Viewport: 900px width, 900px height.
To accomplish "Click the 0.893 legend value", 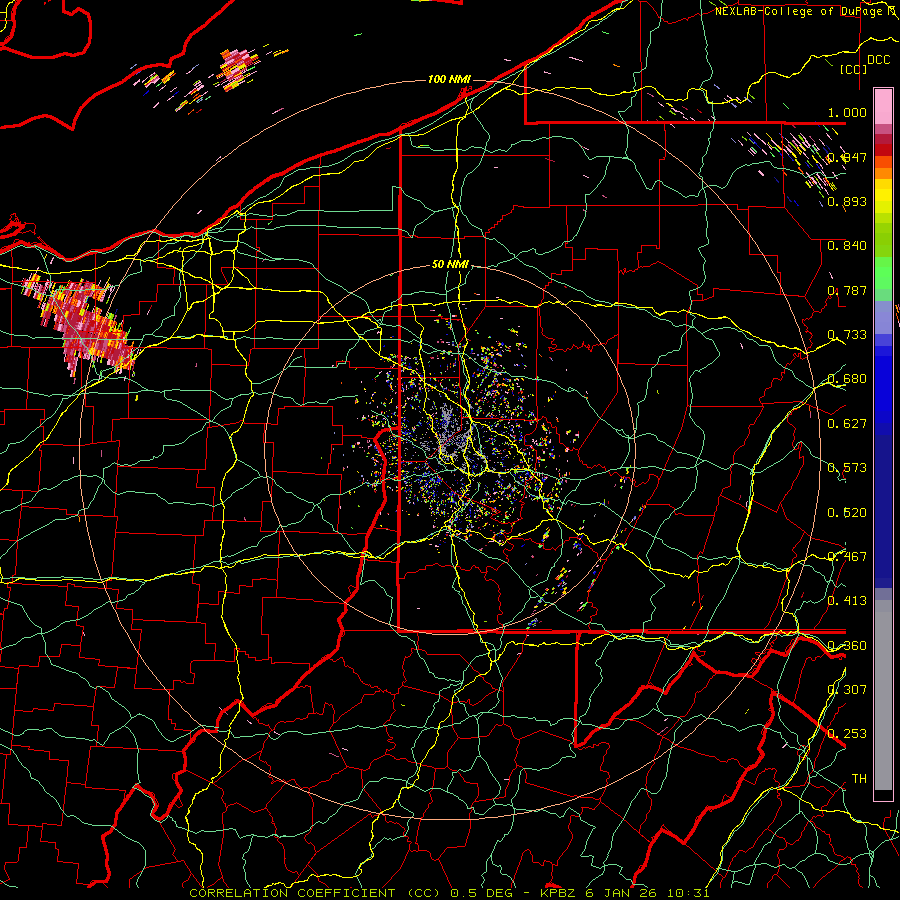I will point(847,201).
